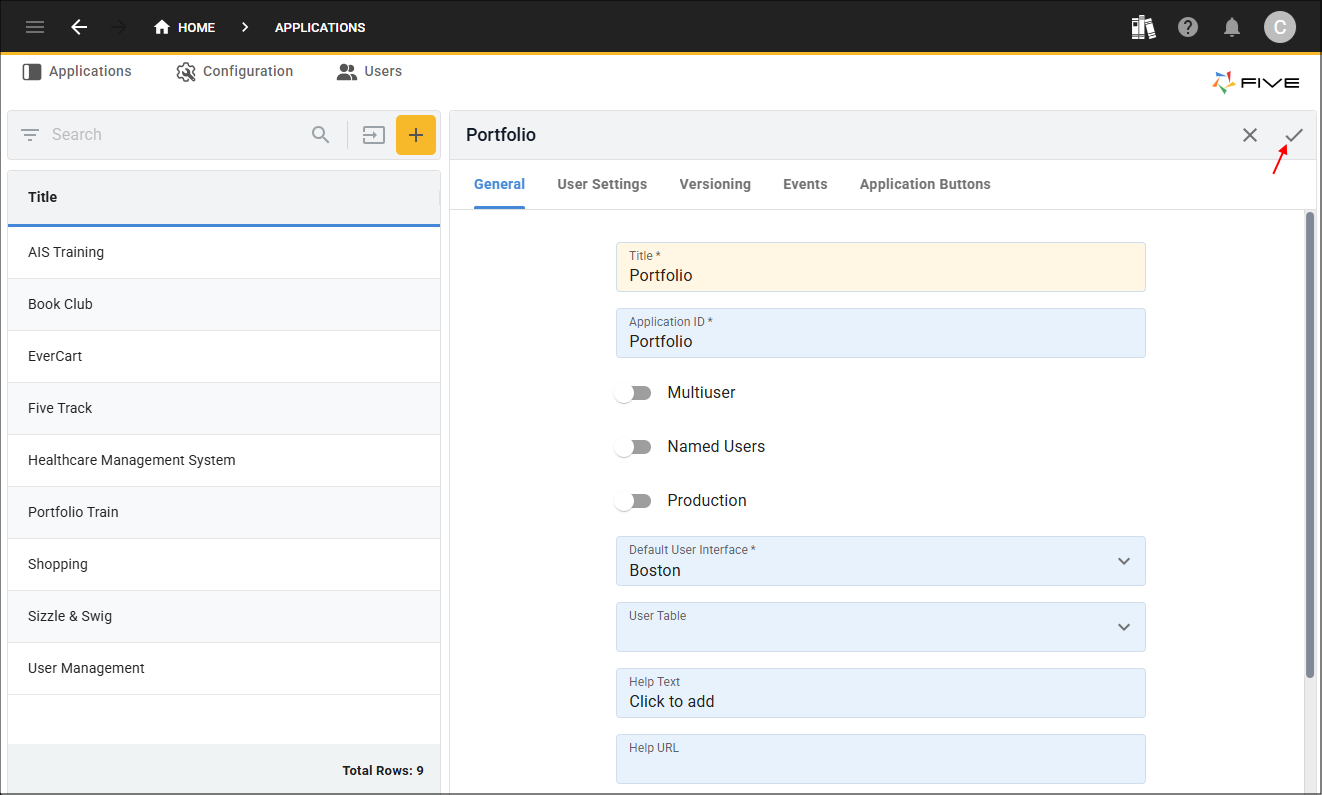Cancel editing with the X icon
Image resolution: width=1322 pixels, height=795 pixels.
pos(1250,135)
